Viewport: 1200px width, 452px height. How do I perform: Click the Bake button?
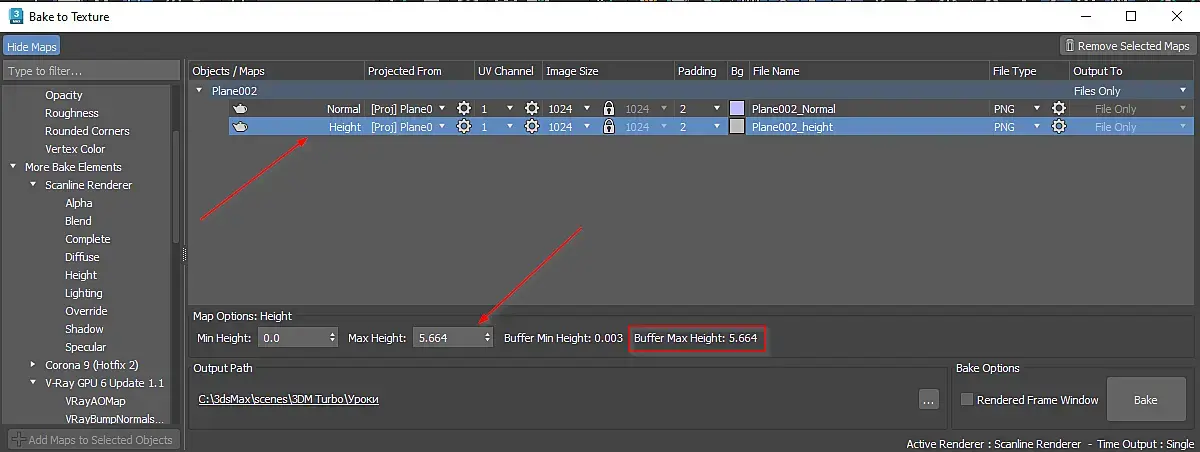click(1146, 400)
